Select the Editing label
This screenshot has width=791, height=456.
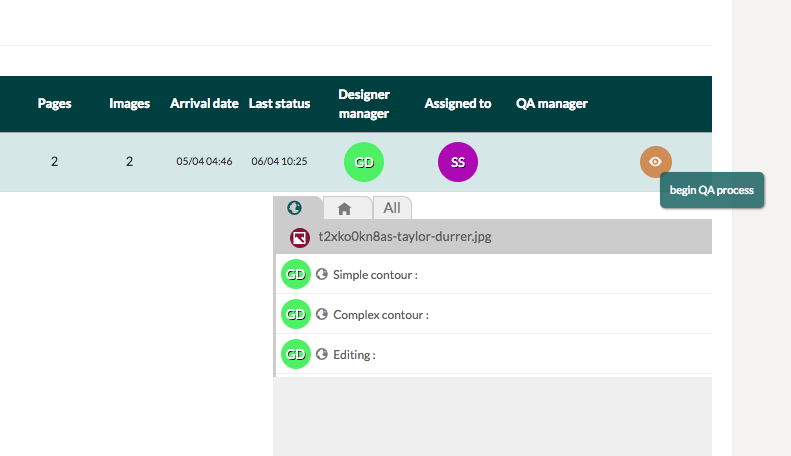tap(354, 355)
